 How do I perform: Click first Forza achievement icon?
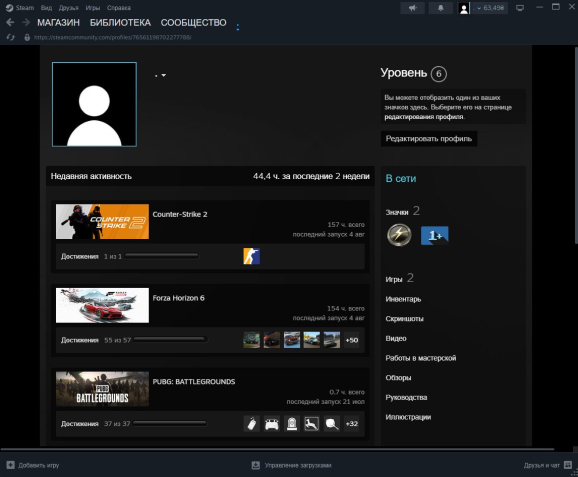pyautogui.click(x=251, y=340)
